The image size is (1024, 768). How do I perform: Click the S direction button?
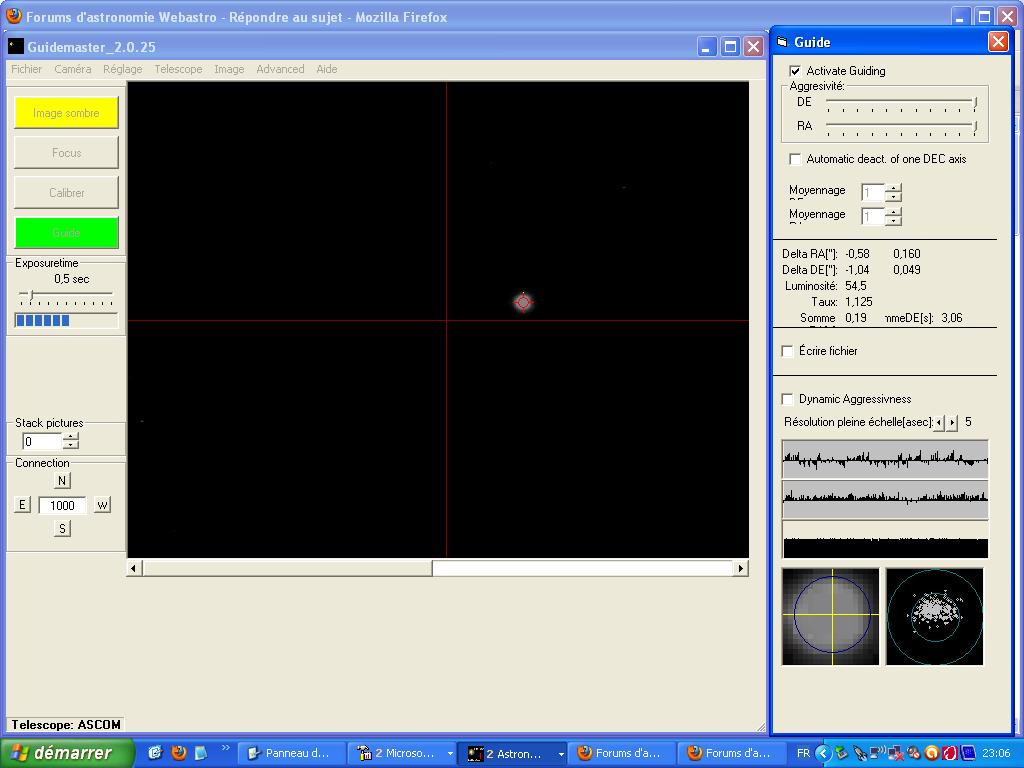point(62,528)
